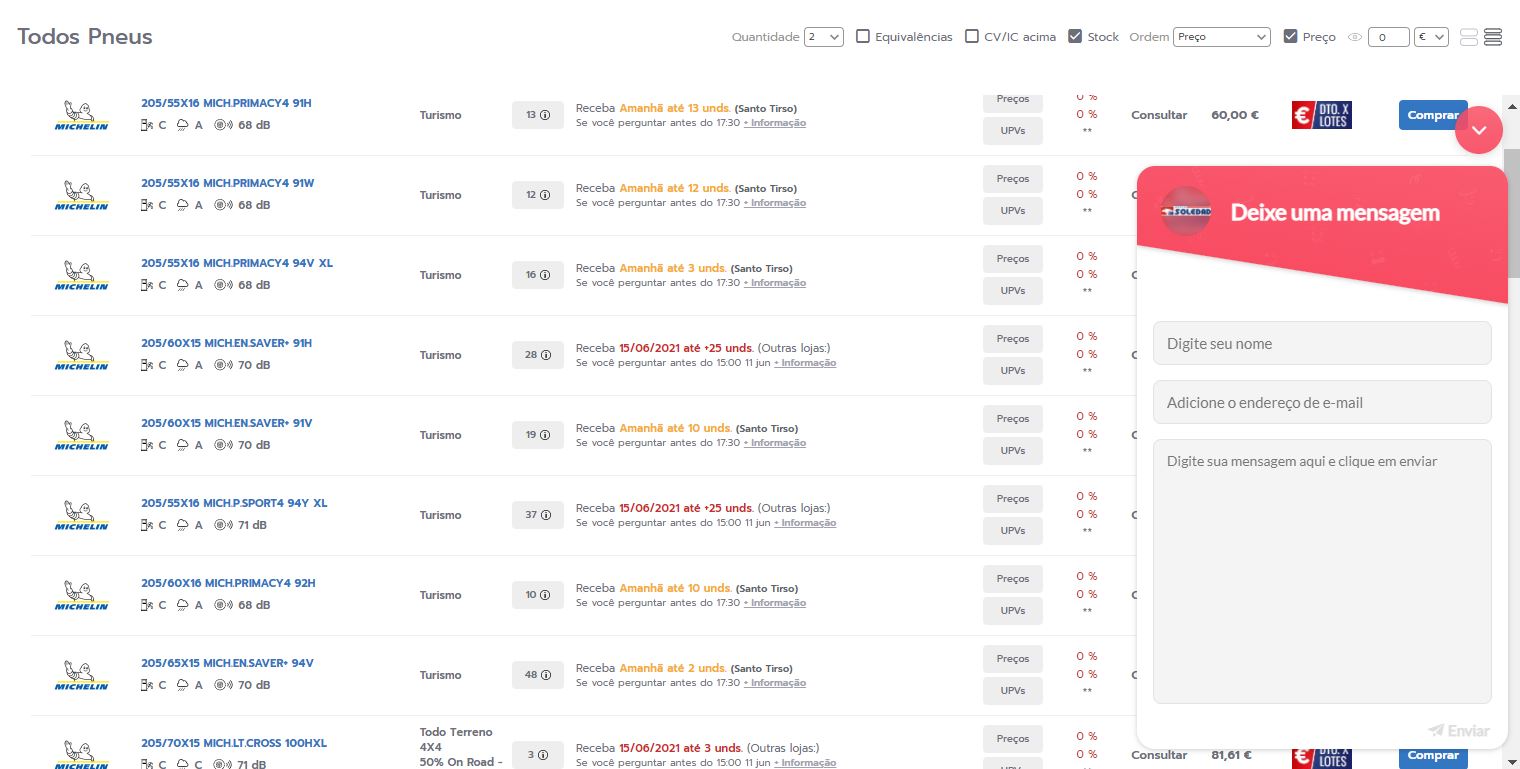
Task: Switch to the list view layout icon
Action: [x=1493, y=37]
